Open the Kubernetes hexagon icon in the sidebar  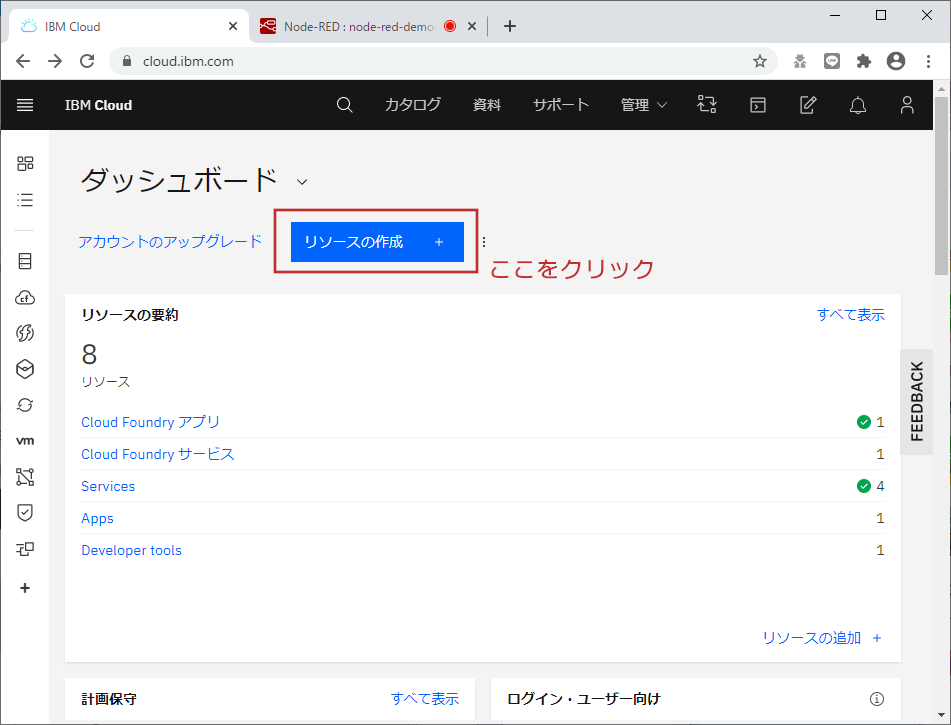[24, 369]
